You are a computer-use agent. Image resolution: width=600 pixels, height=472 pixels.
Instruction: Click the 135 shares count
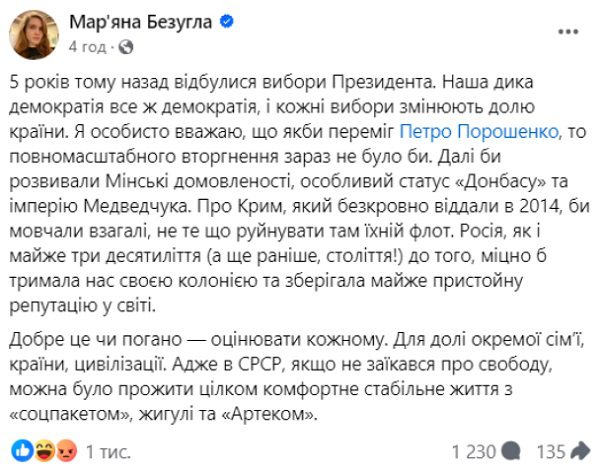point(549,449)
